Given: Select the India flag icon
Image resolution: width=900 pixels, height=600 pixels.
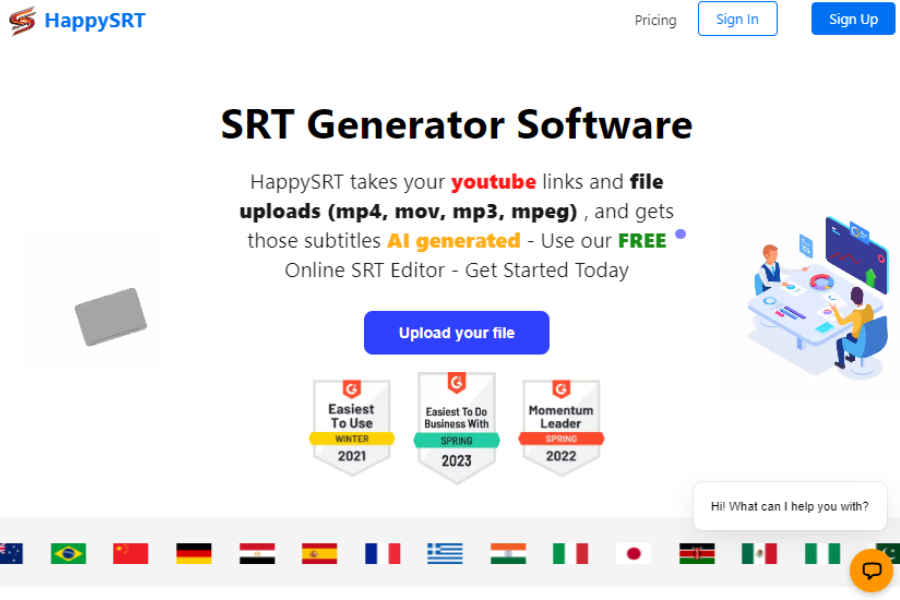Looking at the screenshot, I should [x=508, y=553].
